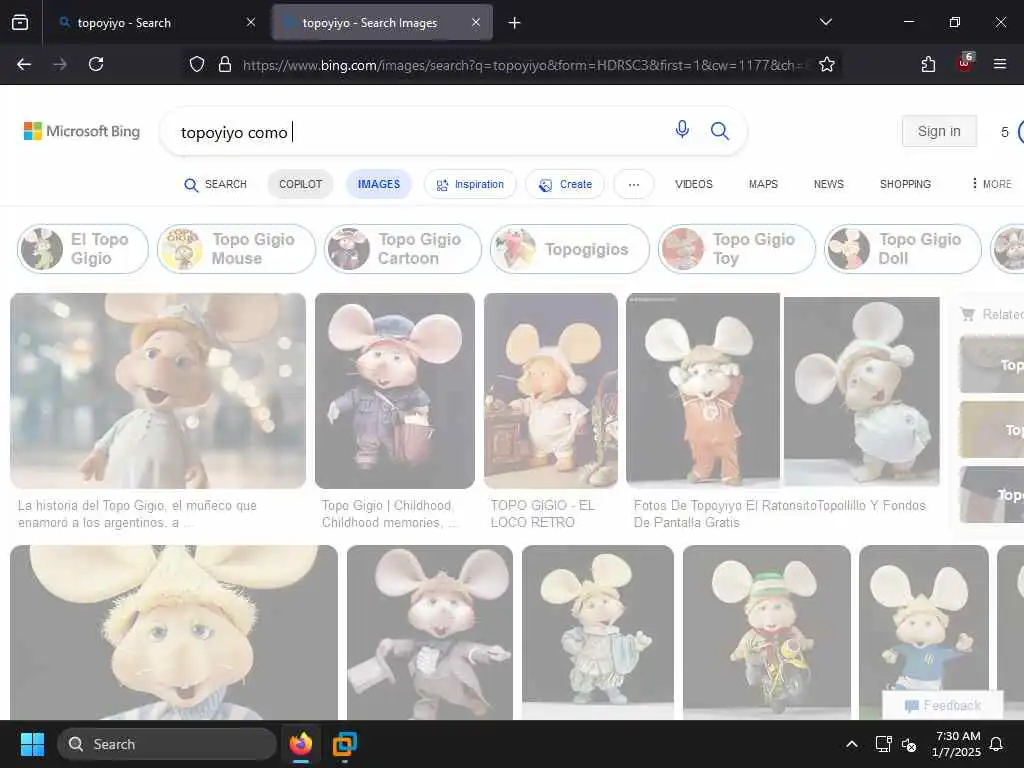This screenshot has height=768, width=1024.
Task: Open the Topo Gigio in orange suit image
Action: pos(703,391)
